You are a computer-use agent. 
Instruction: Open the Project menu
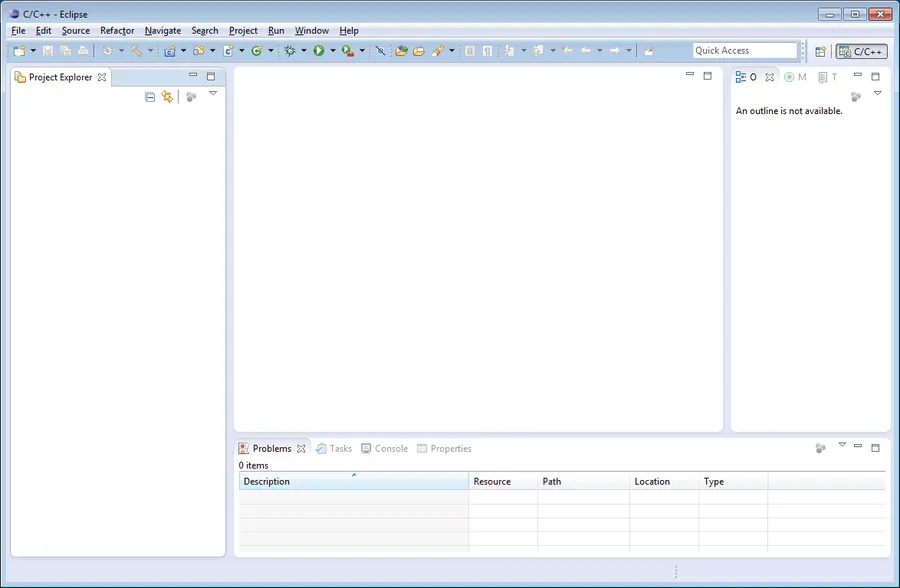(243, 30)
